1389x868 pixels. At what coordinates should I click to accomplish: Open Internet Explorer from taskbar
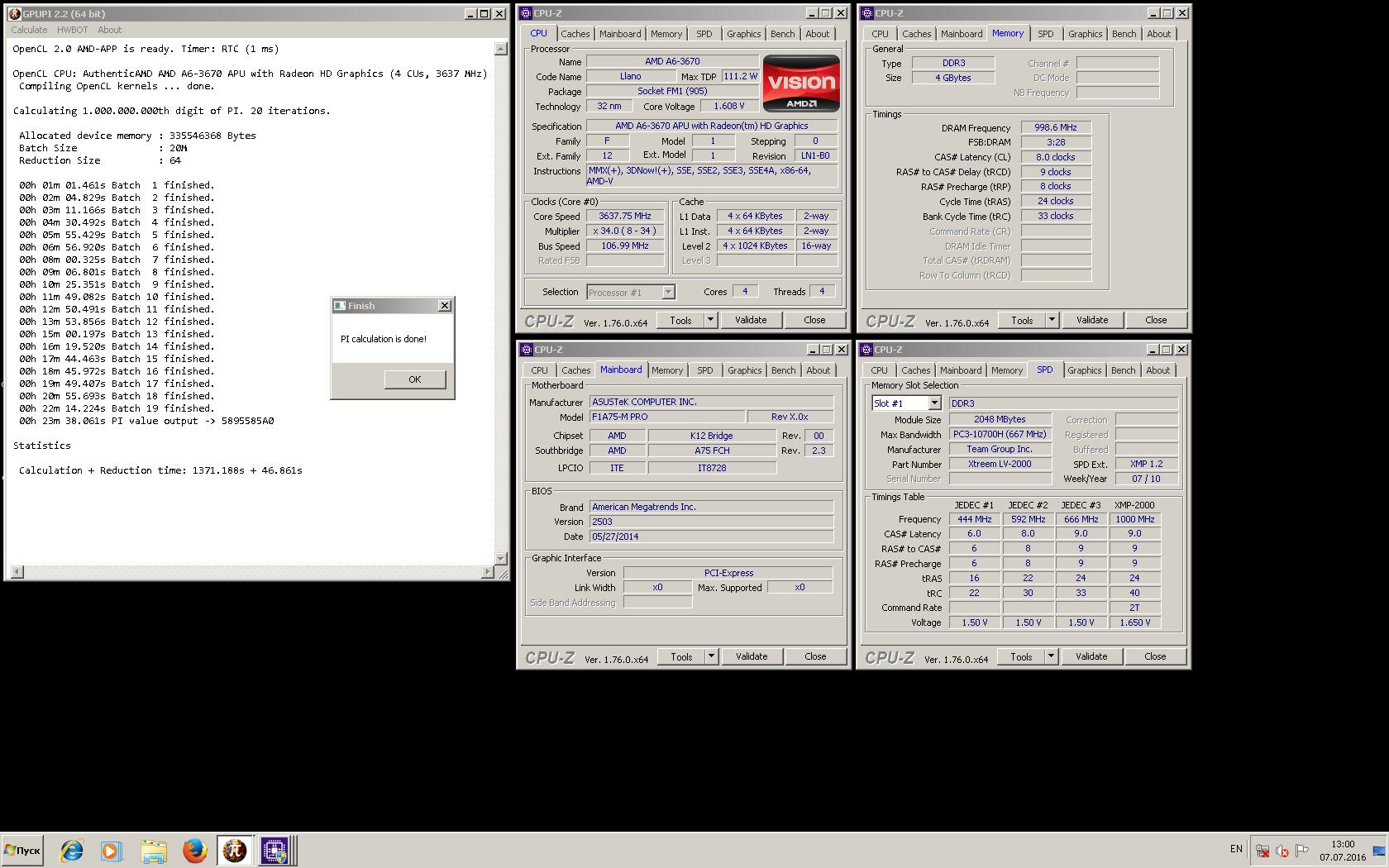pos(72,851)
